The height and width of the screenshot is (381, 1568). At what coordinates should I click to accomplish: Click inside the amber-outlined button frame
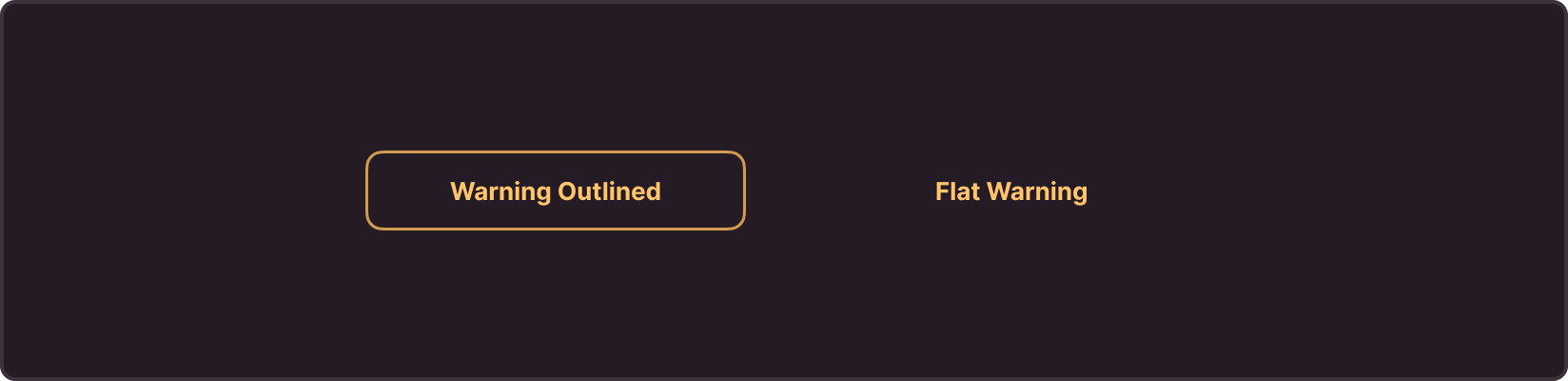coord(556,190)
